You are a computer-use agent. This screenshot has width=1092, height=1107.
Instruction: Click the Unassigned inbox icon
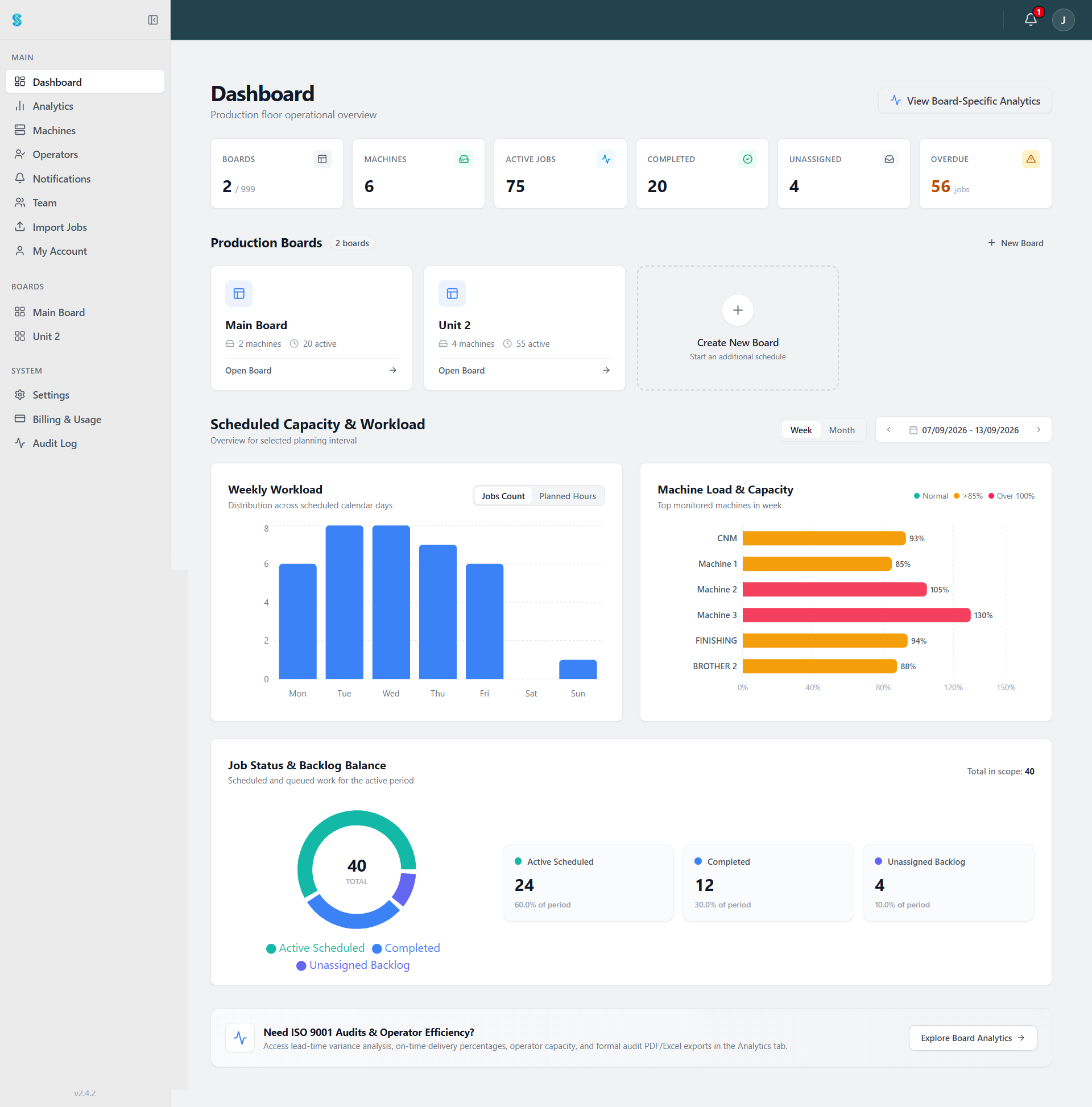click(x=889, y=159)
